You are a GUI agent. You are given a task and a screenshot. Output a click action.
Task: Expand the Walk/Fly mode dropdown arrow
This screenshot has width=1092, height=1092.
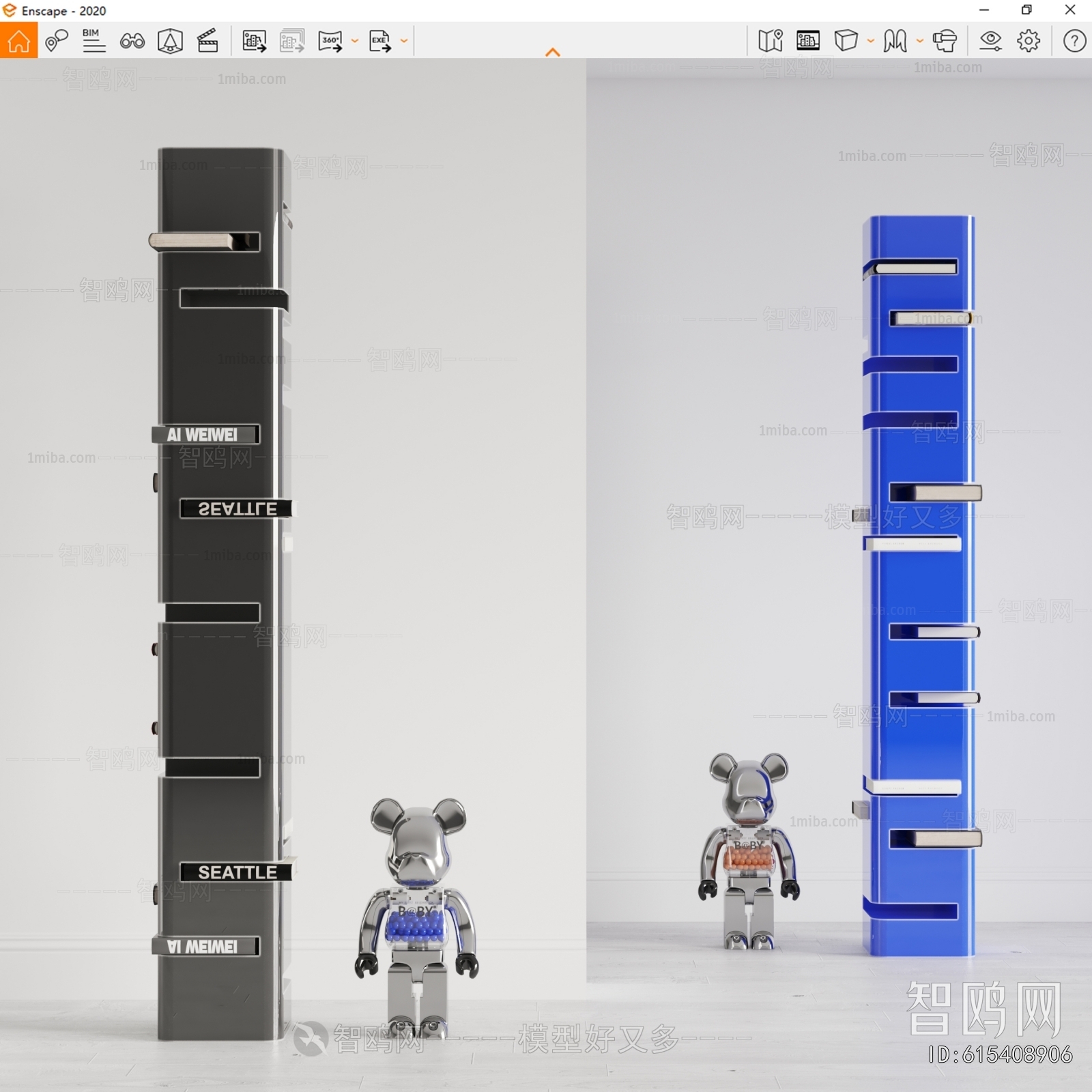click(920, 41)
